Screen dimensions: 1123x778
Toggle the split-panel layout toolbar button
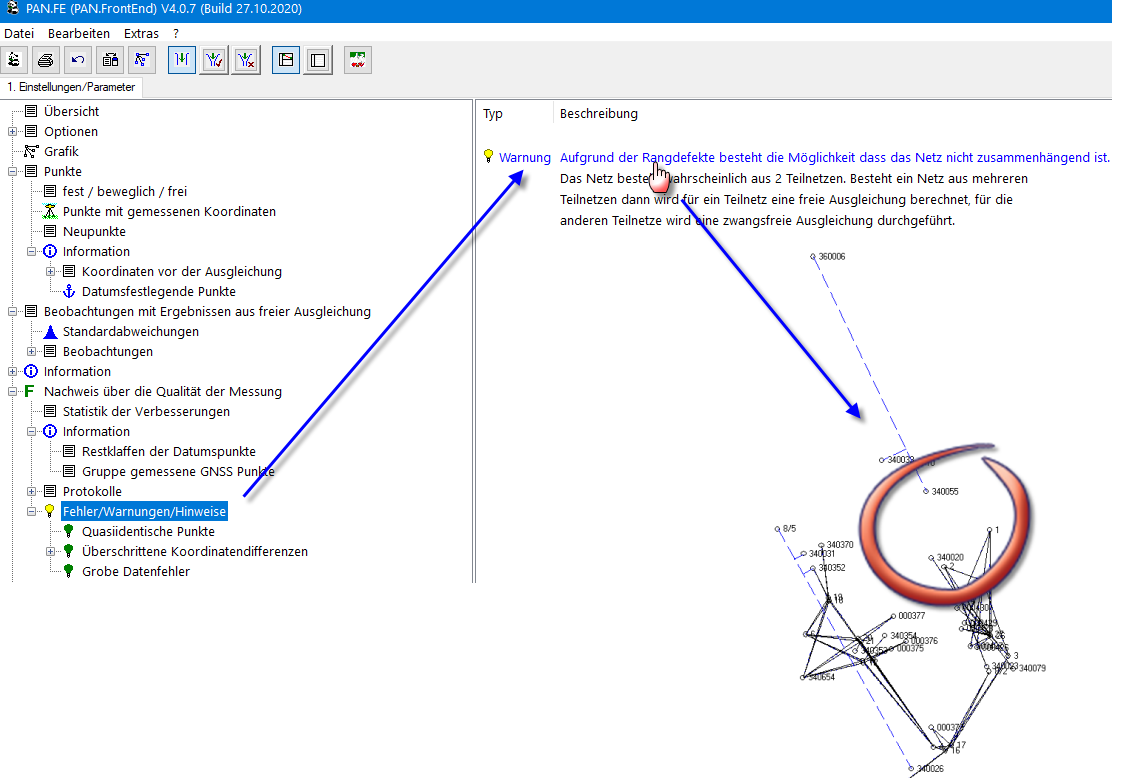[x=286, y=60]
